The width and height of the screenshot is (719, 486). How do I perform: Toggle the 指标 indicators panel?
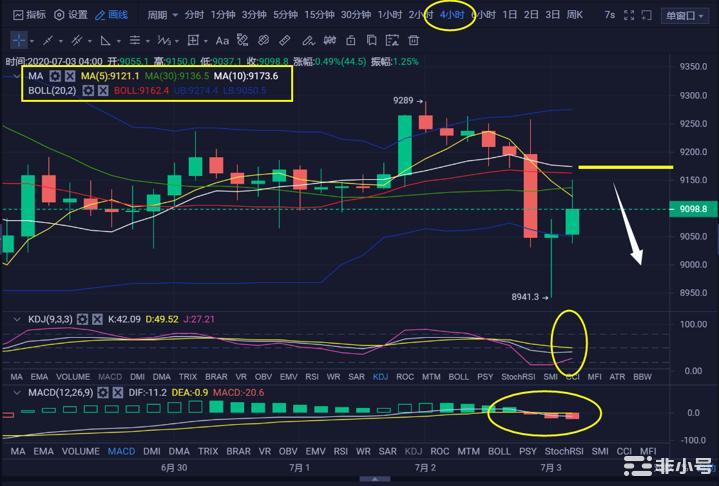point(29,15)
